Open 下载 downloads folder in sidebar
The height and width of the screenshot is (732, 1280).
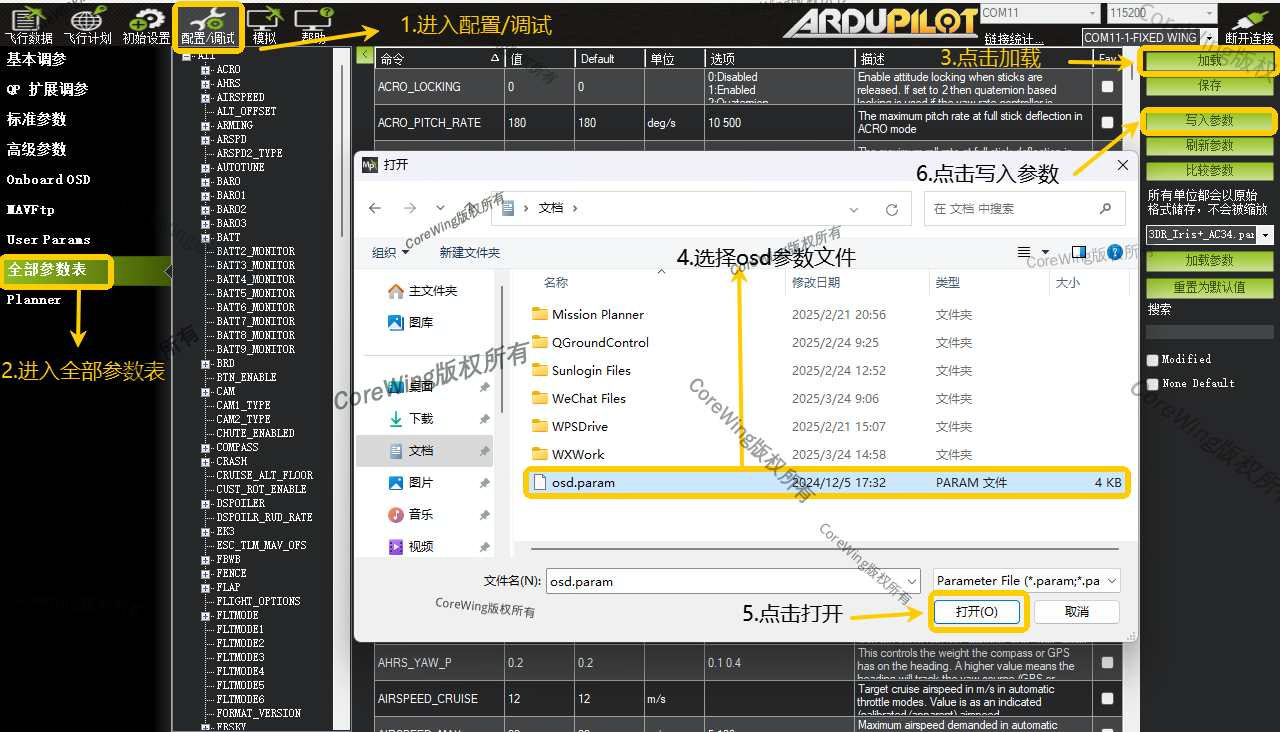tap(421, 418)
